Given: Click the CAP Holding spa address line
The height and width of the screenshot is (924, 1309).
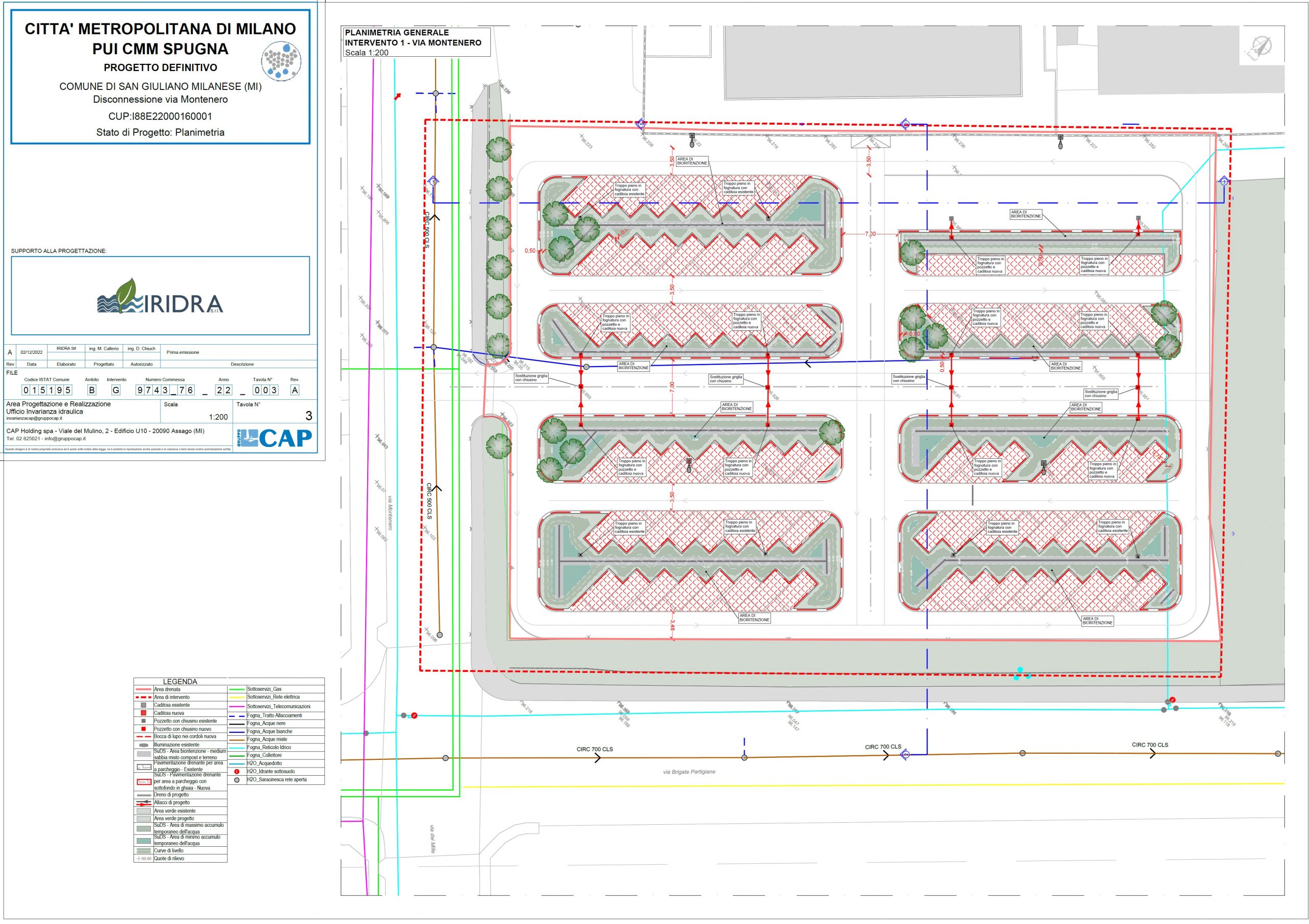Looking at the screenshot, I should point(105,431).
